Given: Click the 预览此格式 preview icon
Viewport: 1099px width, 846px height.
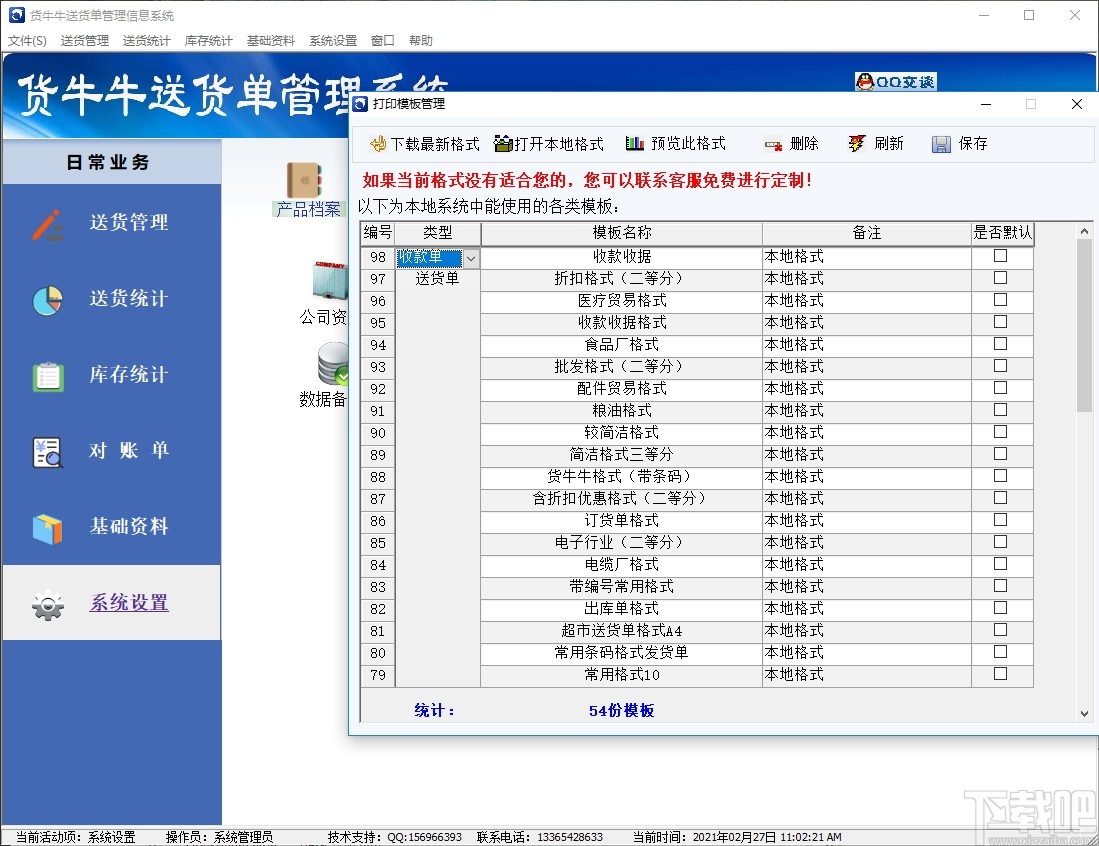Looking at the screenshot, I should (637, 143).
